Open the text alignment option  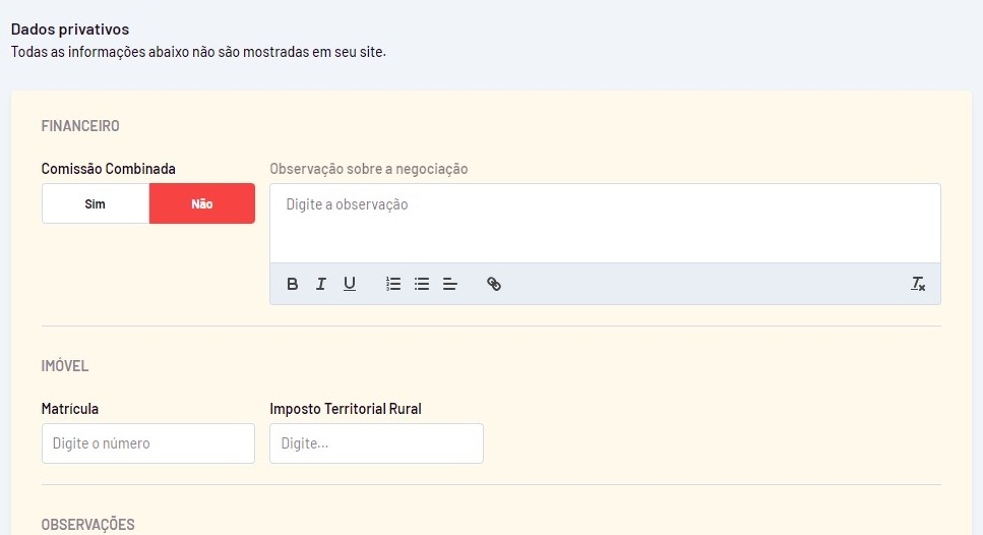(x=450, y=284)
